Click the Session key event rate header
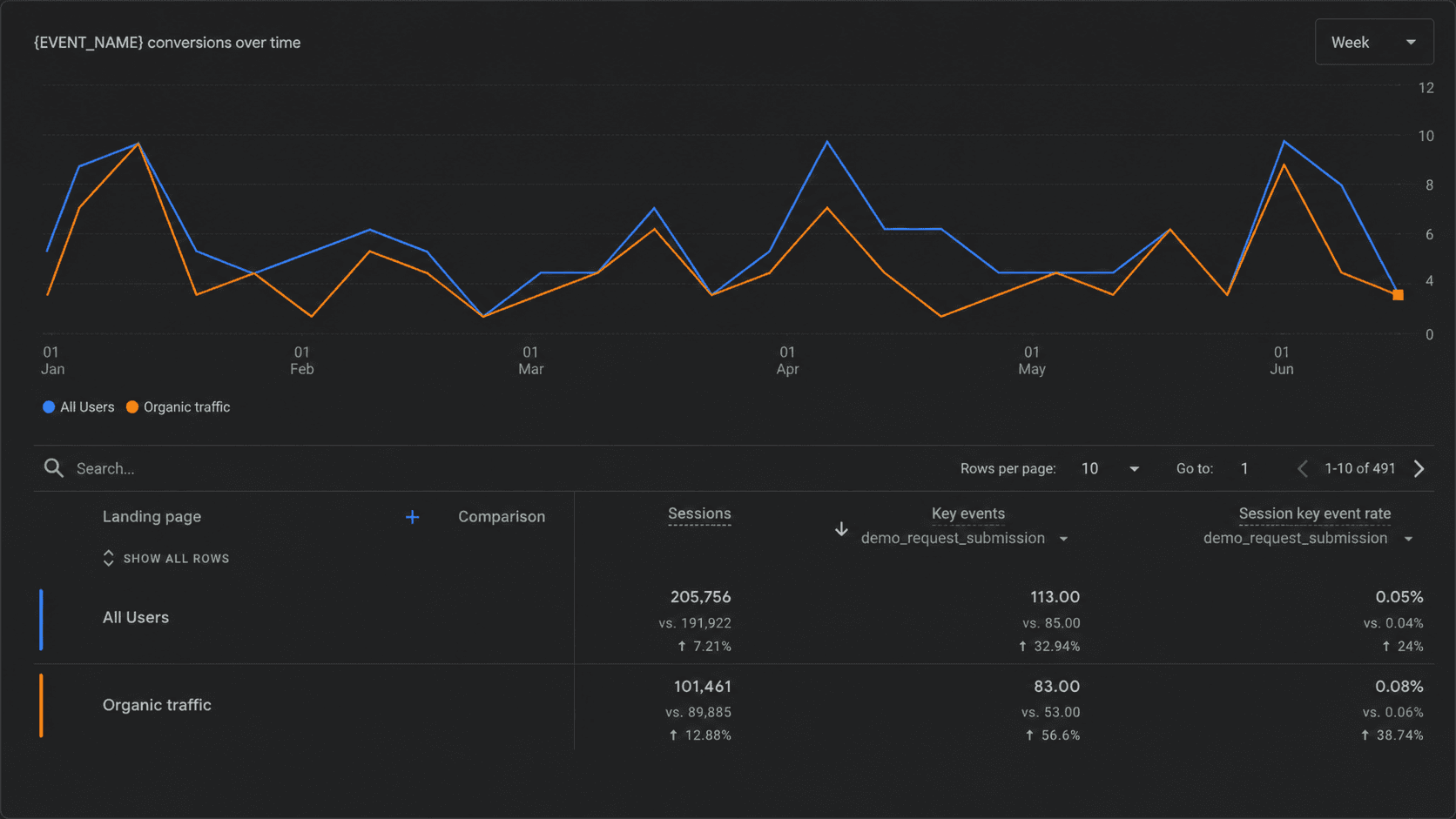Viewport: 1456px width, 819px height. pyautogui.click(x=1315, y=514)
